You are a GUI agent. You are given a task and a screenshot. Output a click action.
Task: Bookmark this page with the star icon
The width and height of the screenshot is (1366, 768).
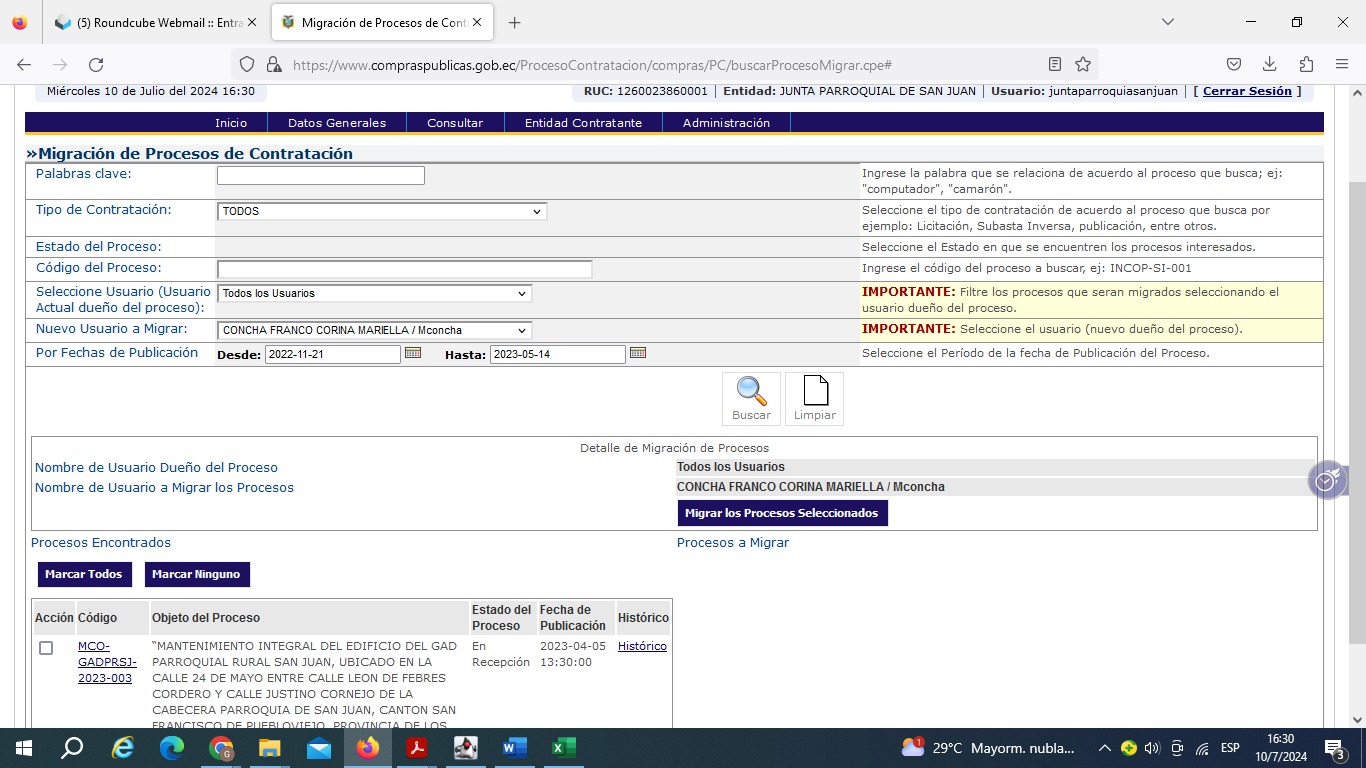(x=1083, y=64)
